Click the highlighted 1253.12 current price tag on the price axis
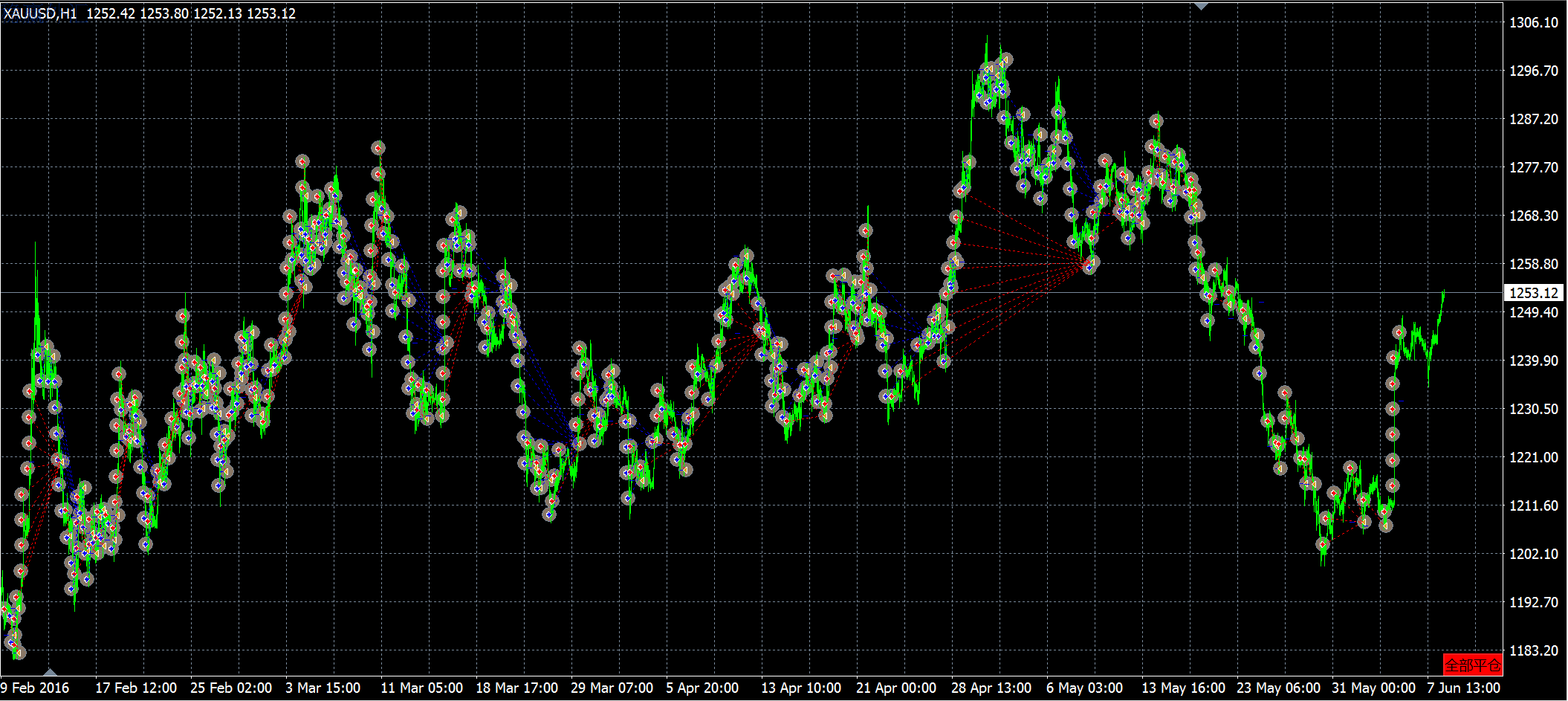This screenshot has width=1568, height=701. pyautogui.click(x=1534, y=293)
